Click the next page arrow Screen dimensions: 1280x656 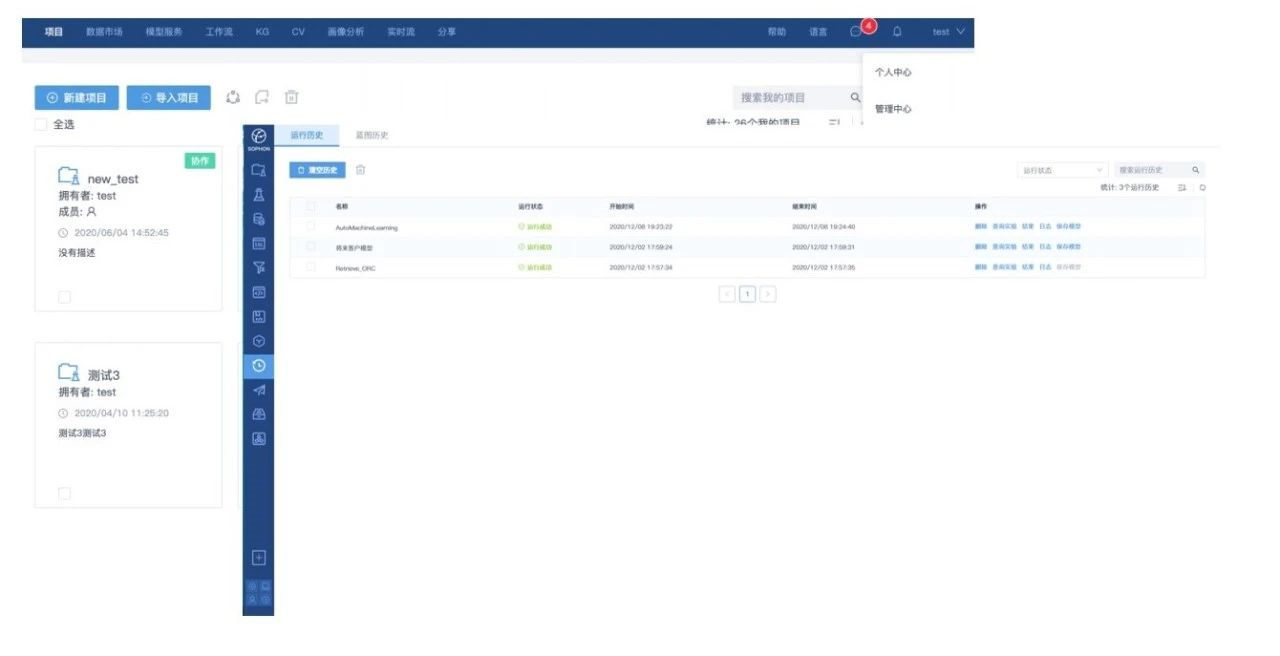coord(768,294)
